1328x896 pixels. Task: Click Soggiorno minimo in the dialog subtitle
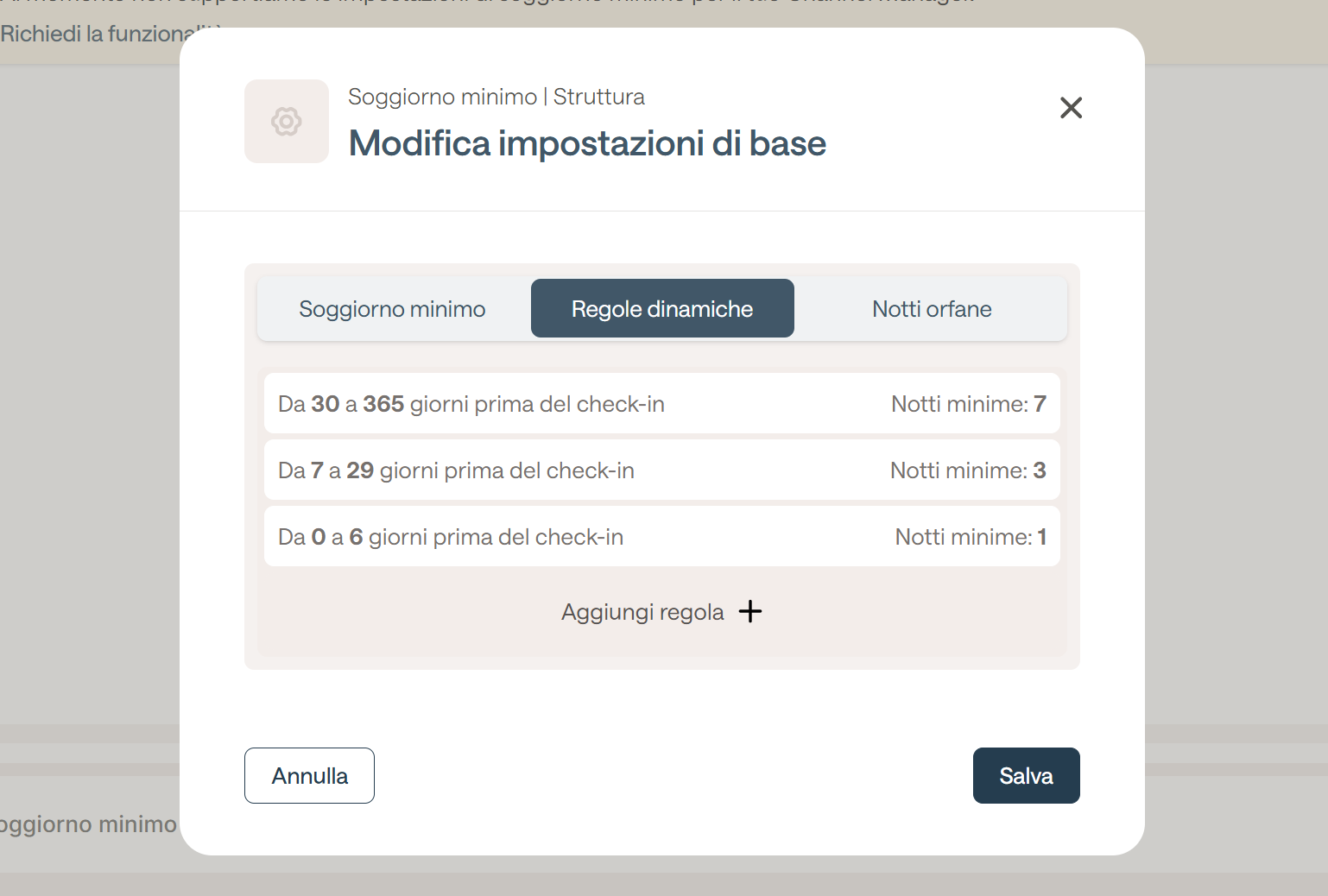[442, 97]
